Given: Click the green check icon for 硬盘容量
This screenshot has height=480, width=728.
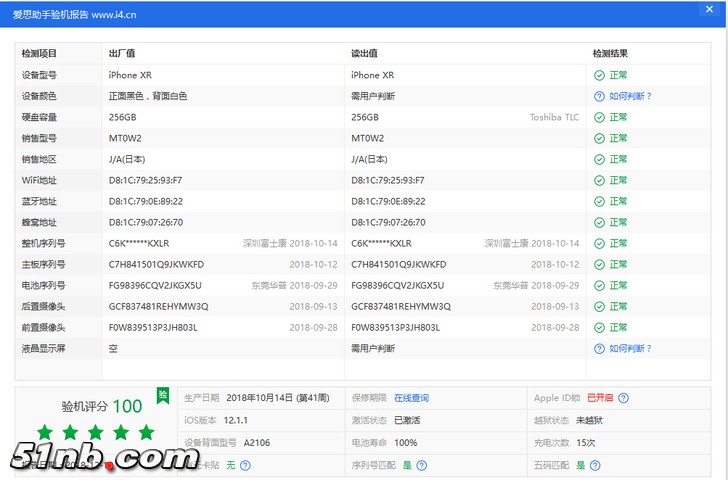Looking at the screenshot, I should pos(599,117).
